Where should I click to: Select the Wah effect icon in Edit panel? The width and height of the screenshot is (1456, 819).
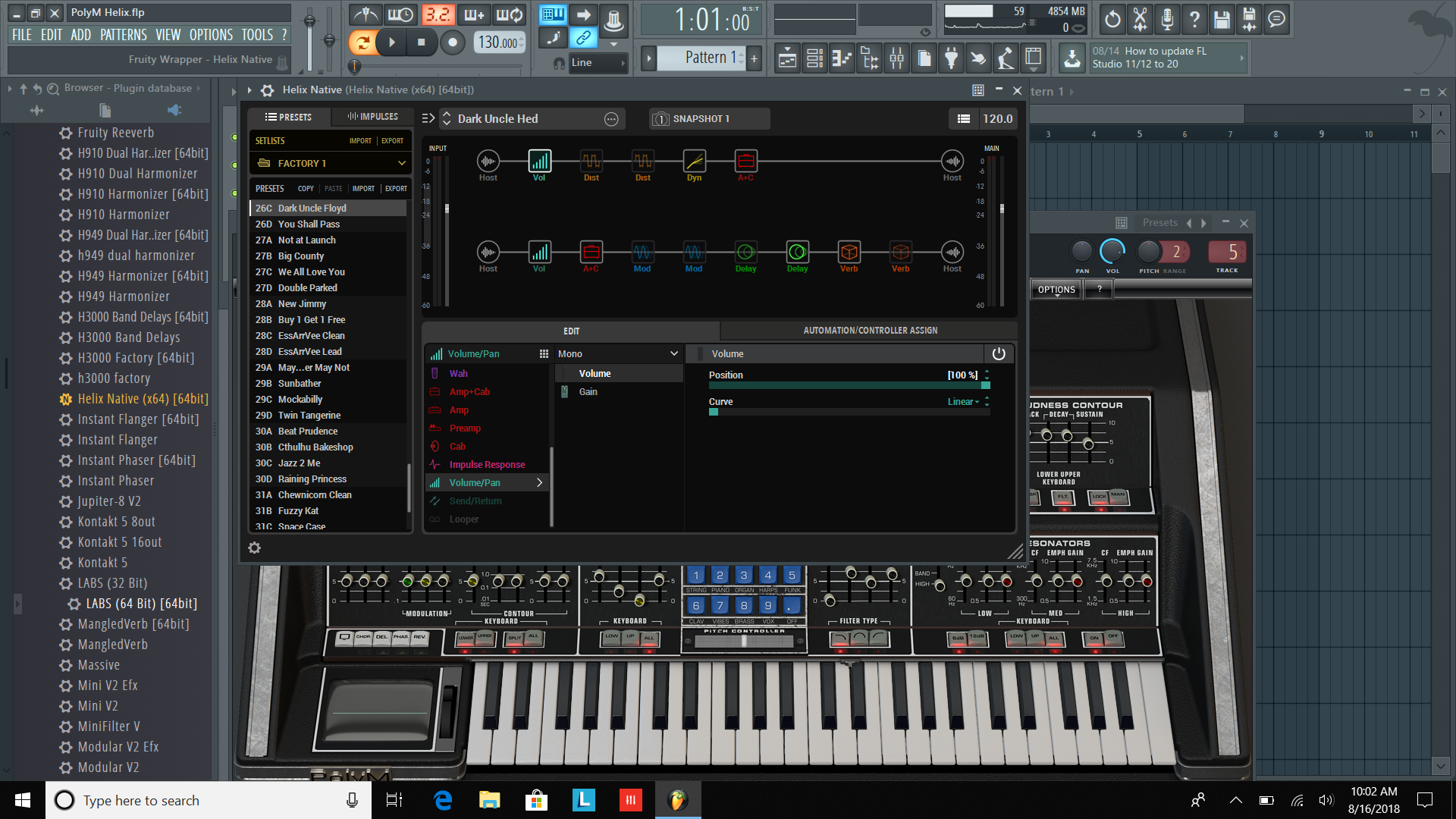tap(434, 372)
